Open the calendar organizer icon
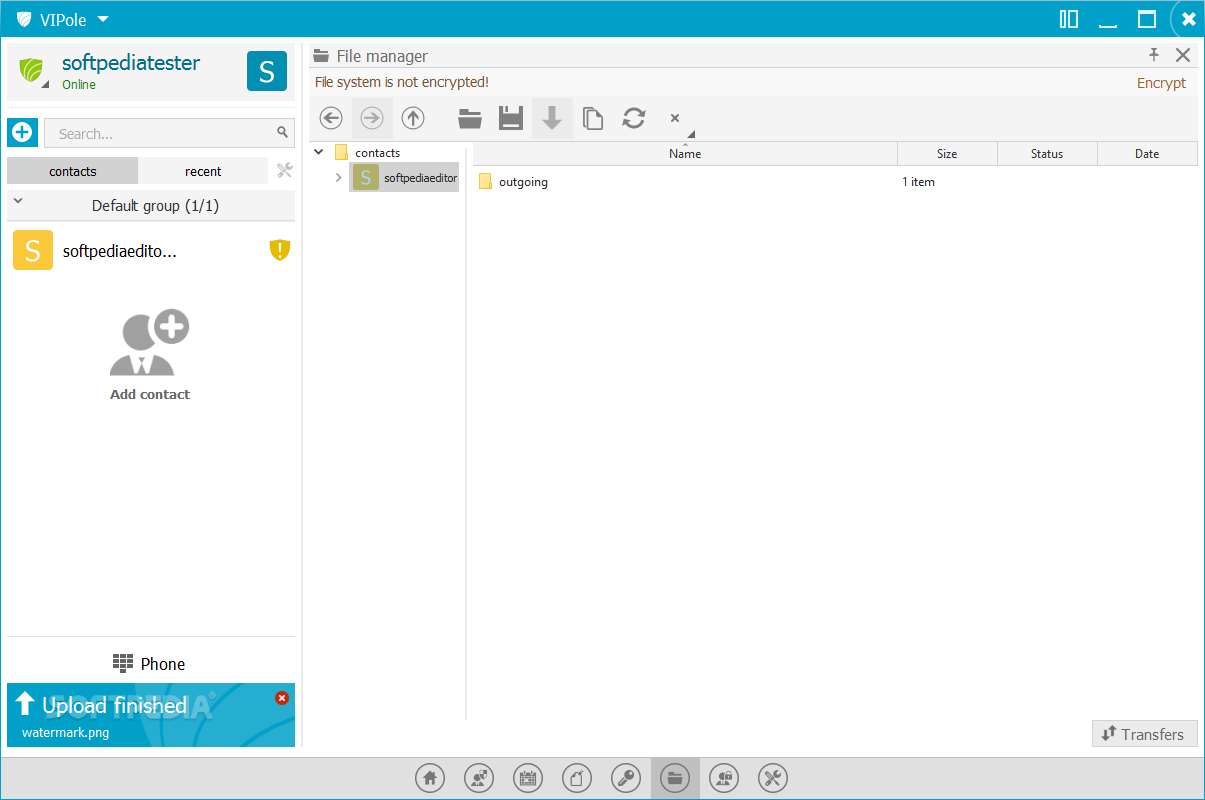 pyautogui.click(x=528, y=777)
